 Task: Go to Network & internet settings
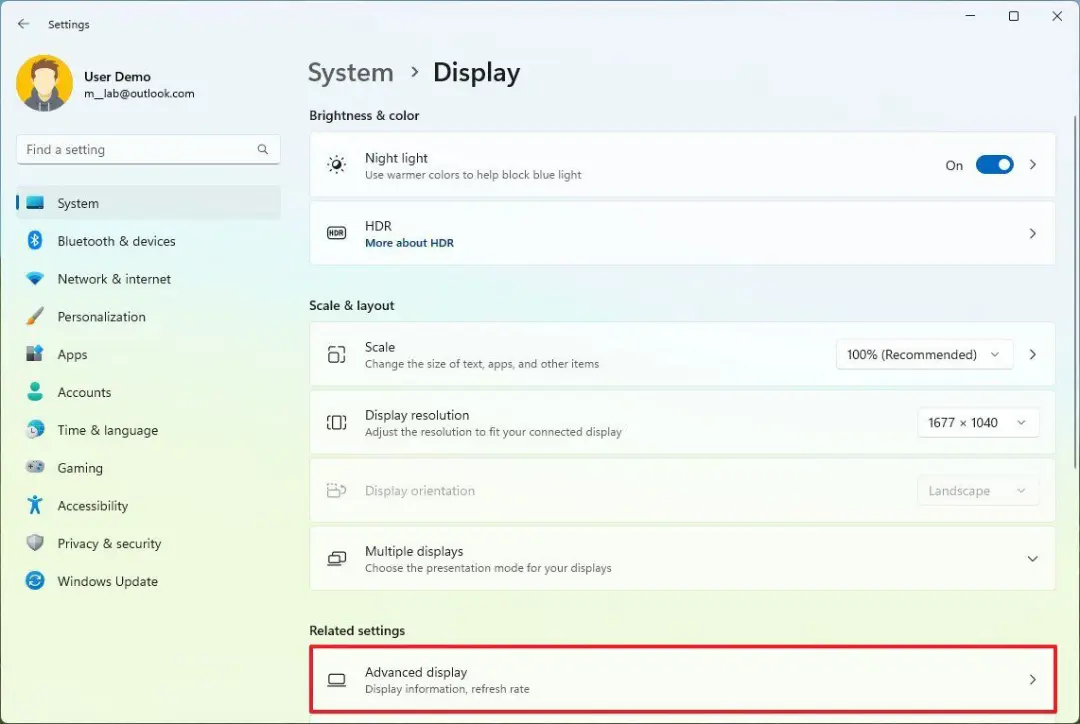148,278
